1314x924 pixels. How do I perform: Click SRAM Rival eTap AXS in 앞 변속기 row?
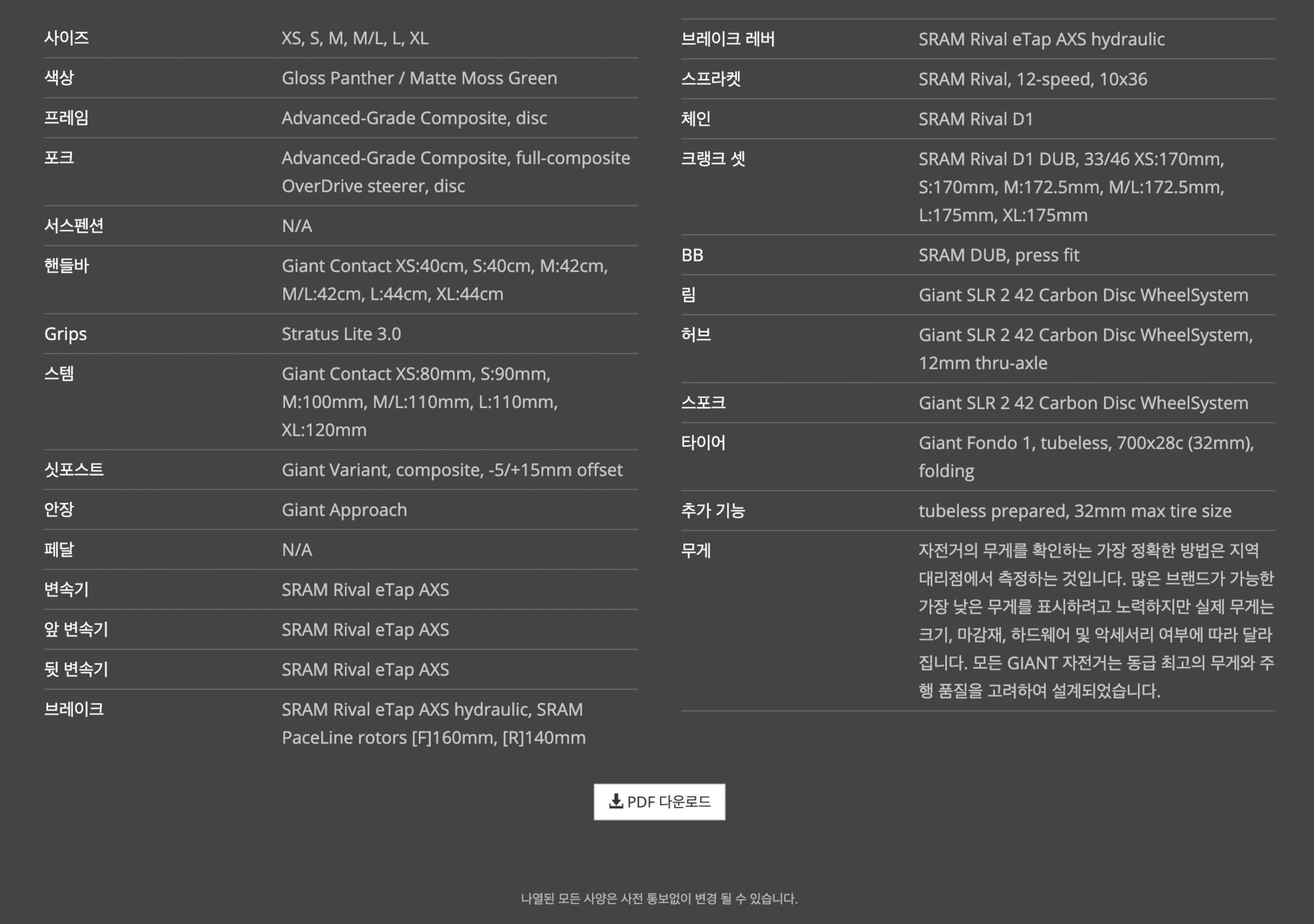(365, 630)
